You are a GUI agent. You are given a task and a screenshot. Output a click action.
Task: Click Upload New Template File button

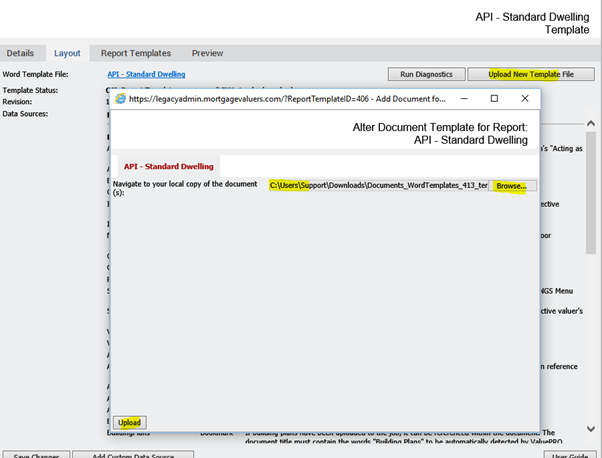click(x=531, y=74)
